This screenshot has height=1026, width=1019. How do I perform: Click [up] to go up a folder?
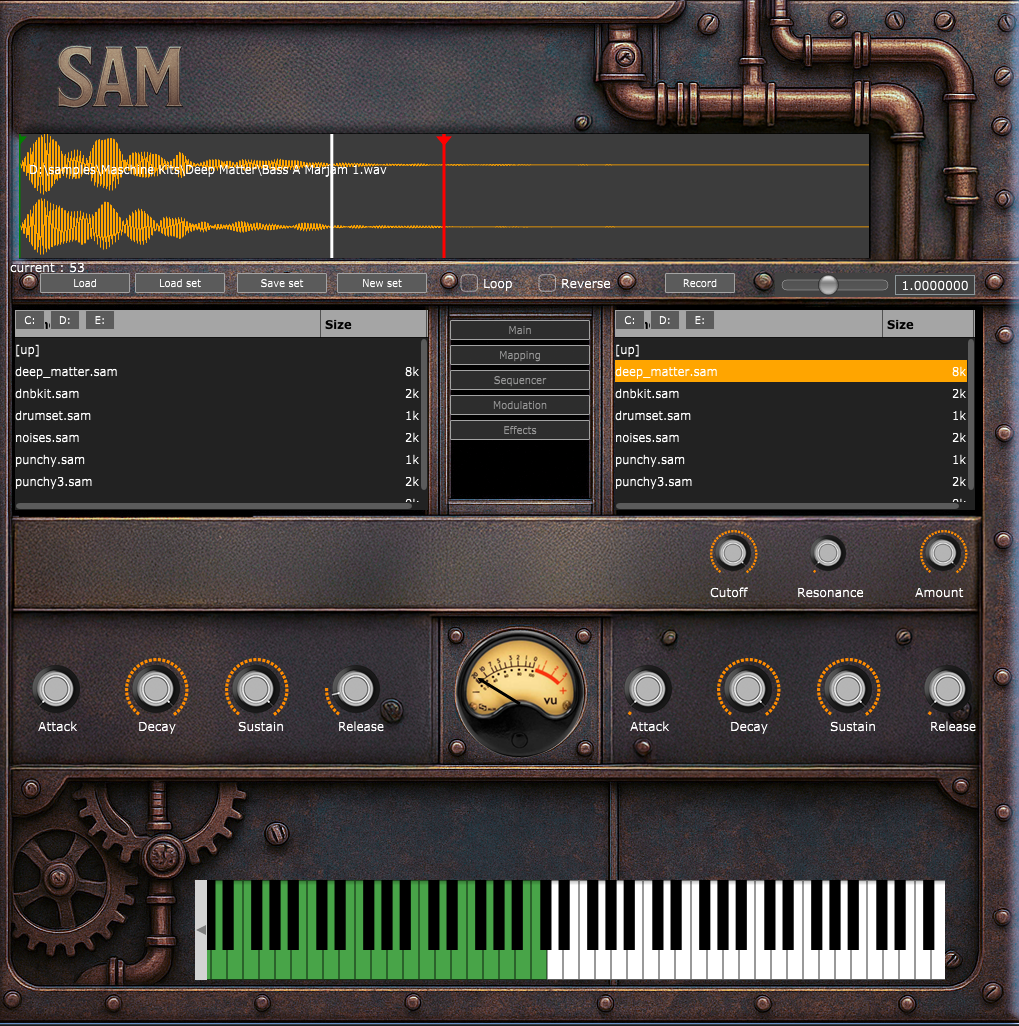pos(28,349)
